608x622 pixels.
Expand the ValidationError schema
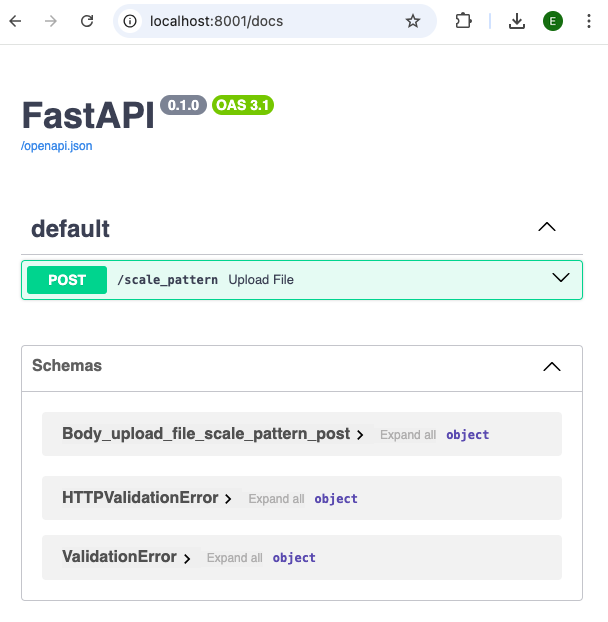pyautogui.click(x=126, y=557)
